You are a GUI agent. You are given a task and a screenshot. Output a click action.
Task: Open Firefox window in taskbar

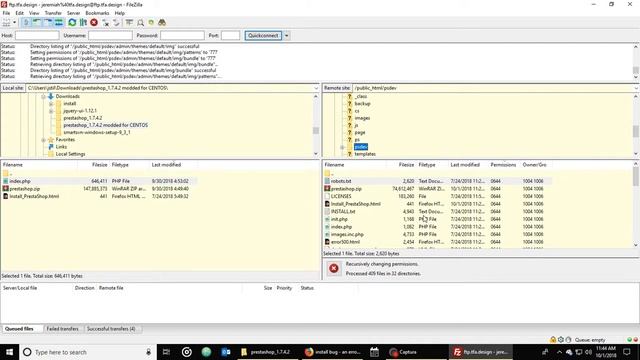pos(333,352)
